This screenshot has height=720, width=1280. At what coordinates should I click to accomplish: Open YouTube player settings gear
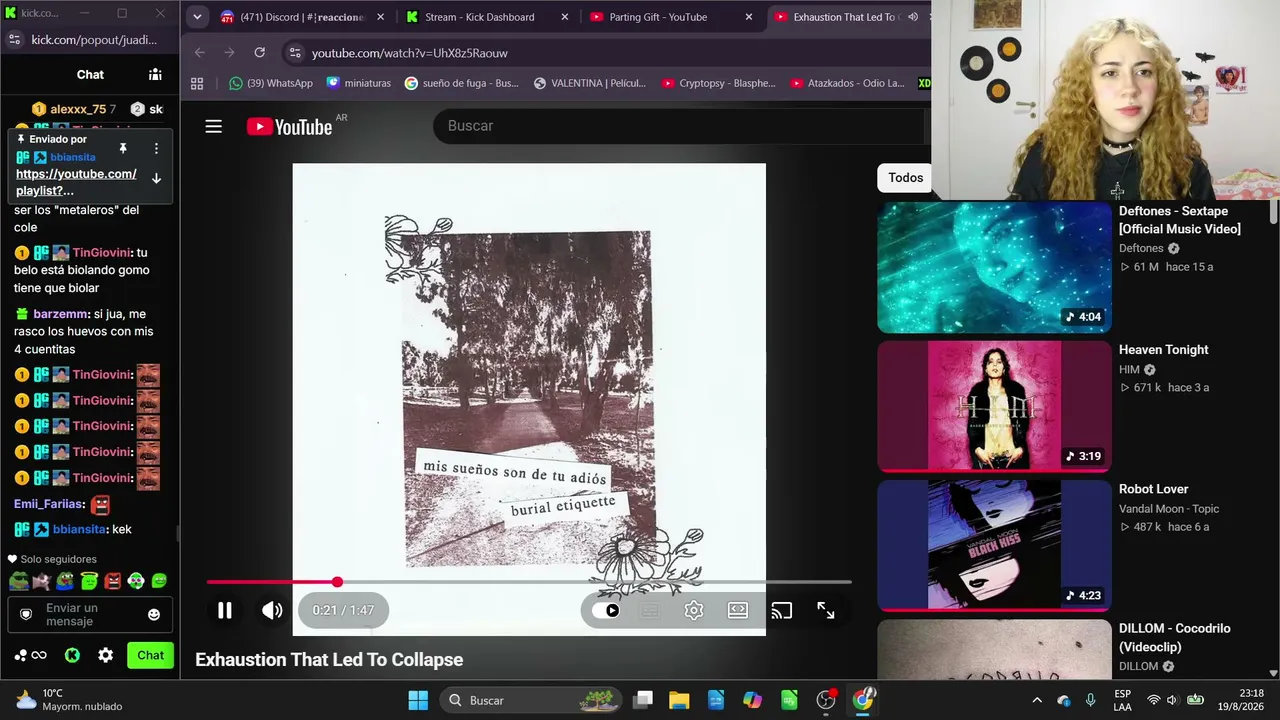click(693, 610)
